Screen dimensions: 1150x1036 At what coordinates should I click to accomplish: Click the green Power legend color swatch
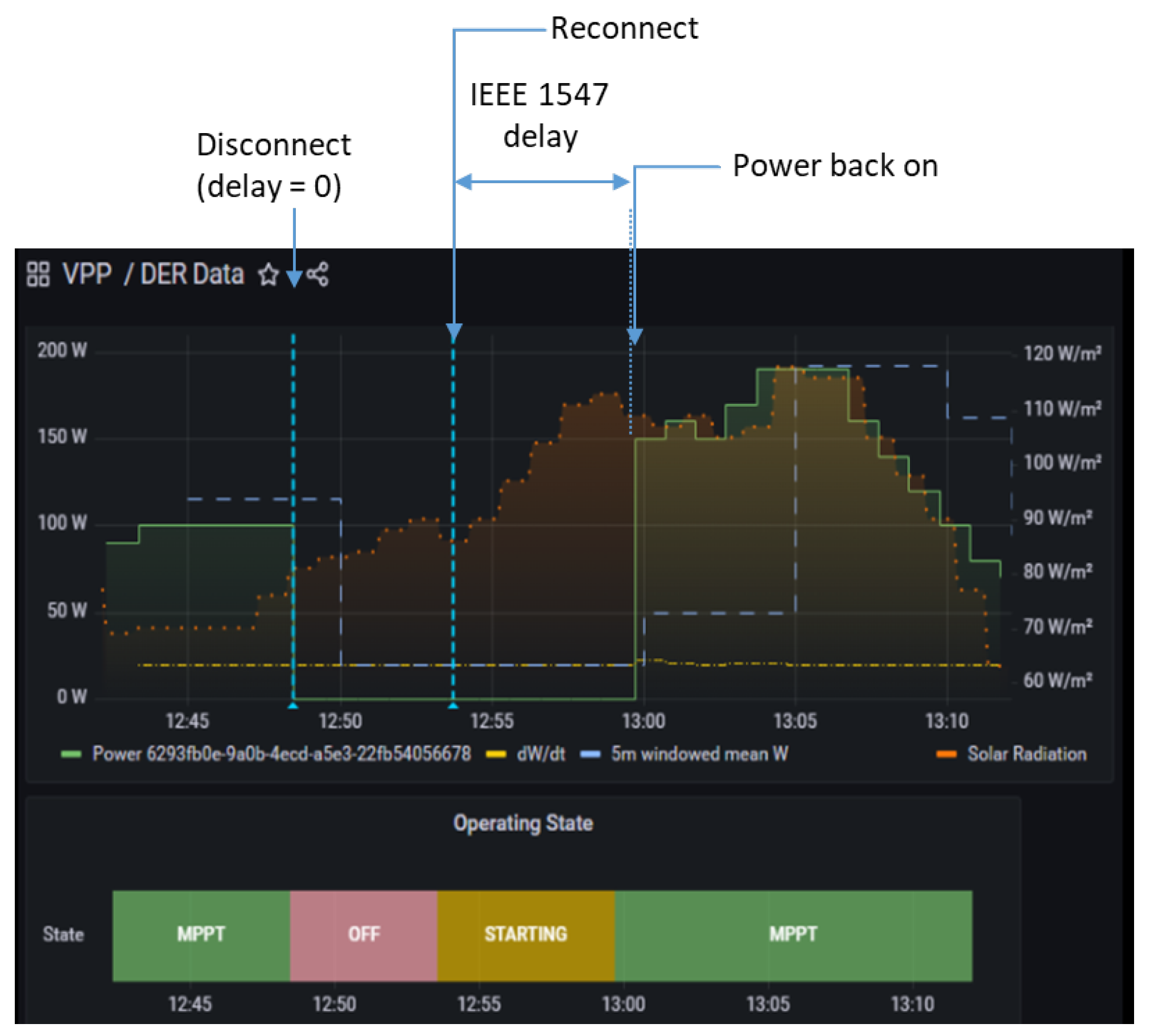pos(71,756)
